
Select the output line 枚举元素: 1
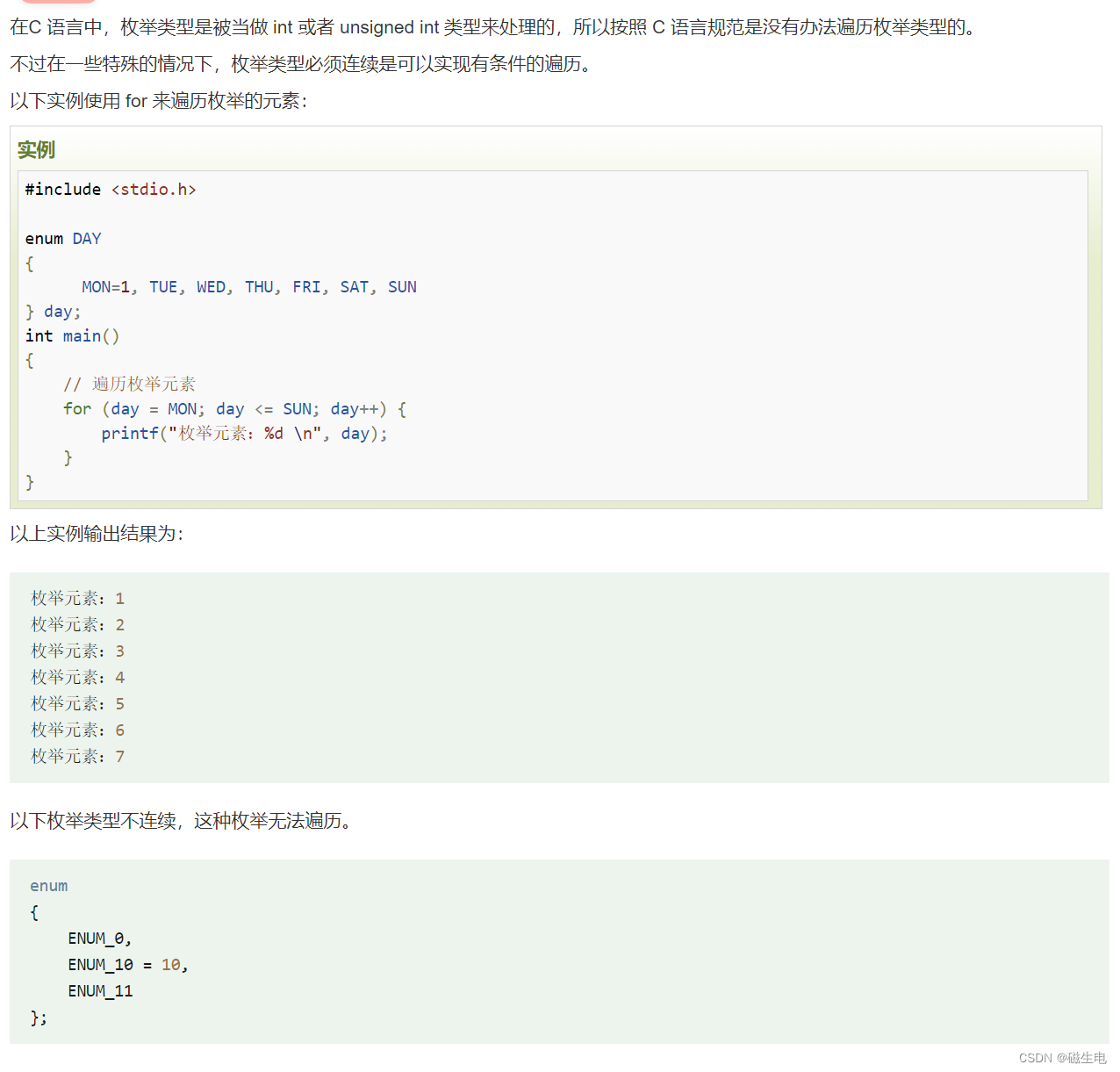click(76, 598)
